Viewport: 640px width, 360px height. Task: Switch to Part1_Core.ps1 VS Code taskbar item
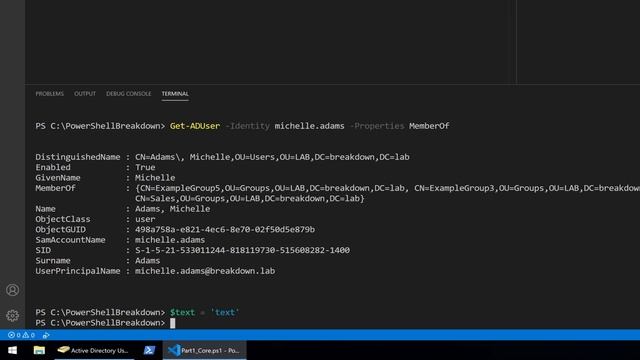coord(205,350)
